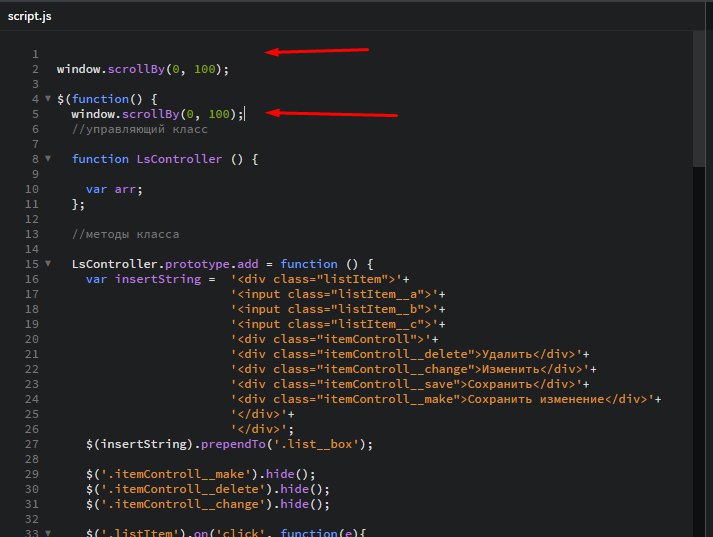Click the vertical scrollbar thumb
The image size is (713, 537).
[x=698, y=99]
